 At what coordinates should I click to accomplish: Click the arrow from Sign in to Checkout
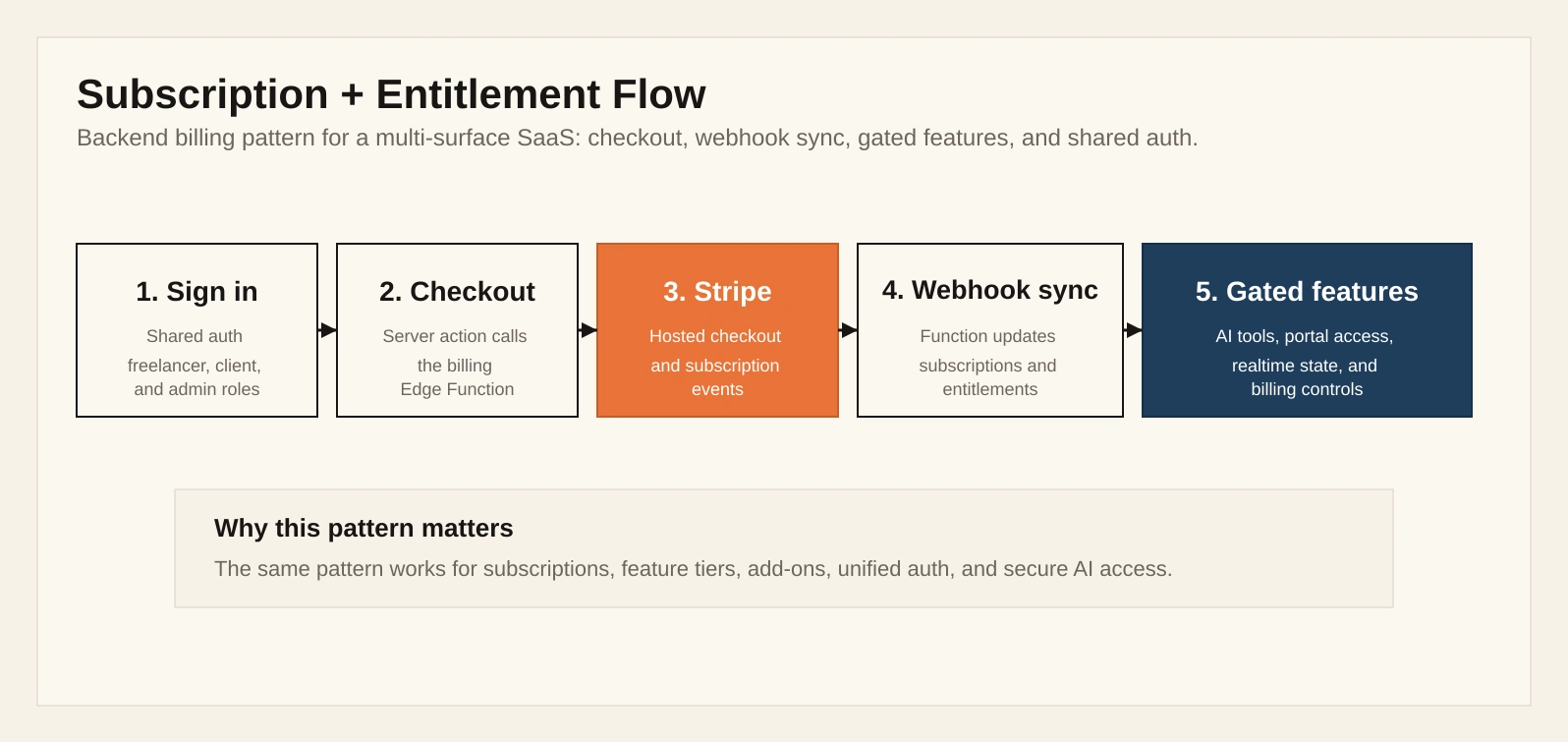click(328, 330)
